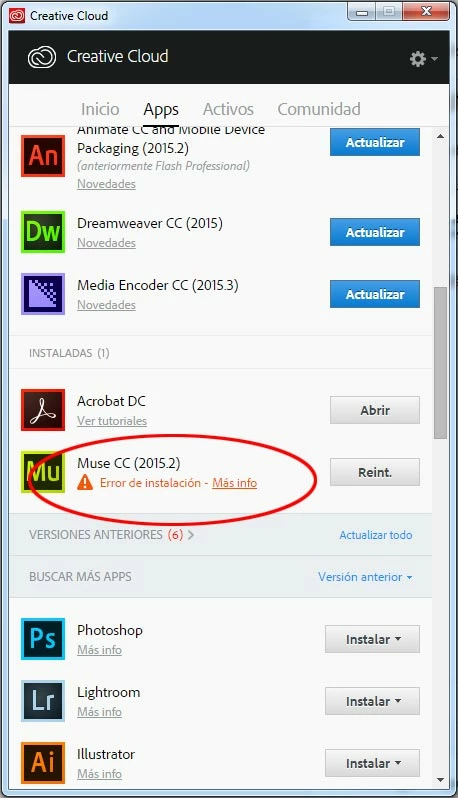Switch to the Inicio tab
The height and width of the screenshot is (798, 458).
[100, 109]
